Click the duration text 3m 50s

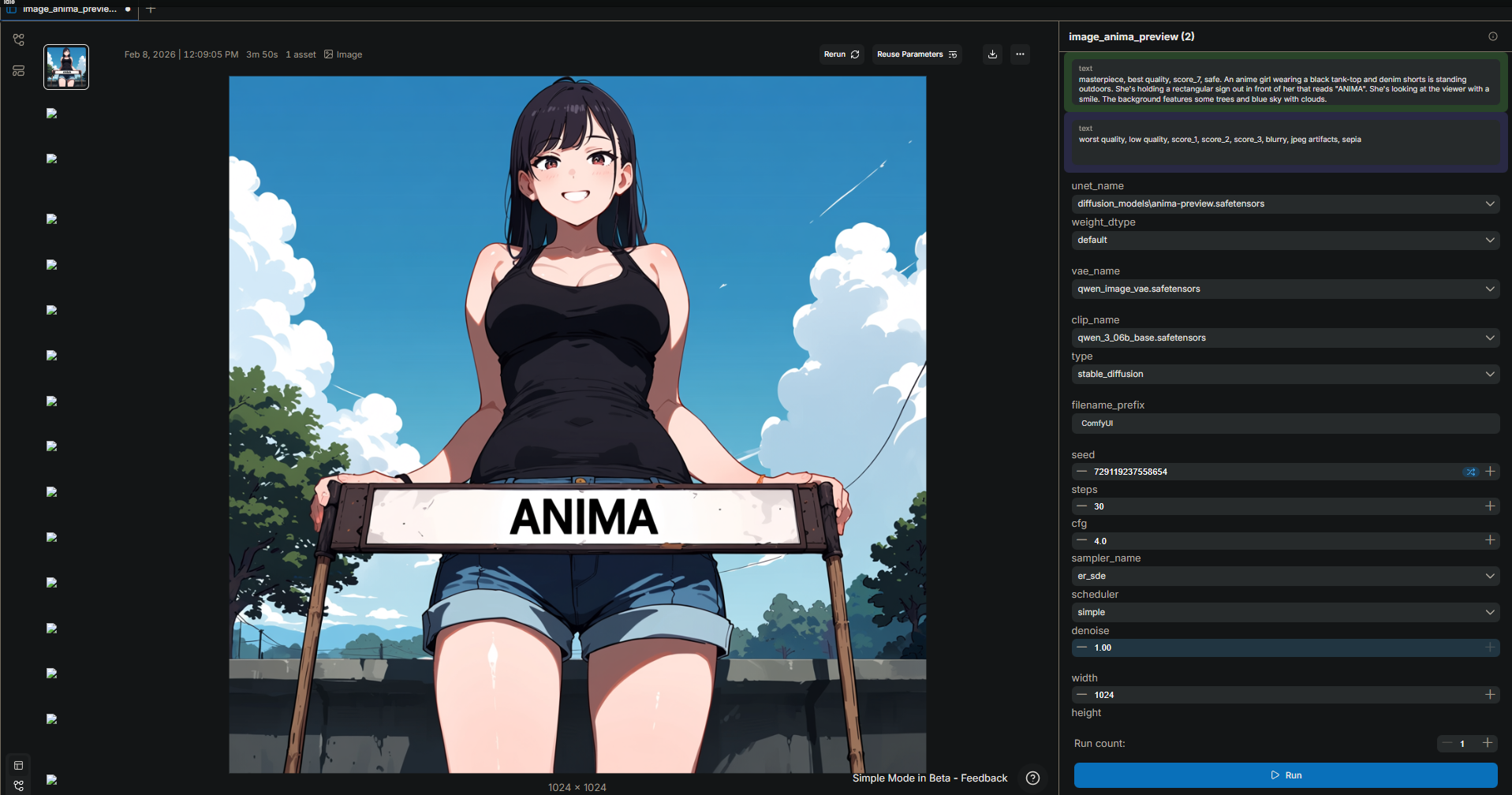[x=262, y=54]
